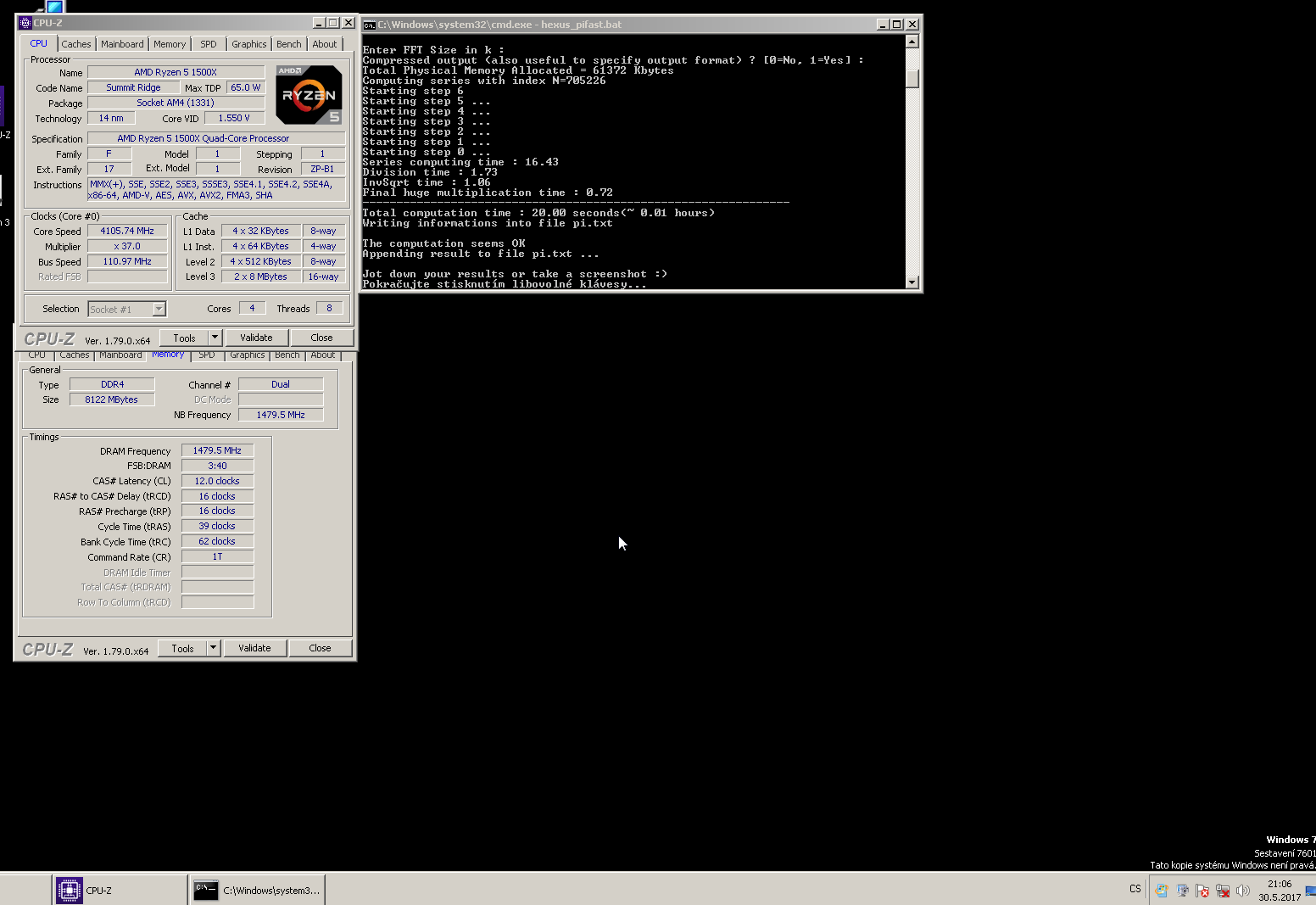Click Max TDP value 65.0 W
This screenshot has height=905, width=1316.
(246, 87)
